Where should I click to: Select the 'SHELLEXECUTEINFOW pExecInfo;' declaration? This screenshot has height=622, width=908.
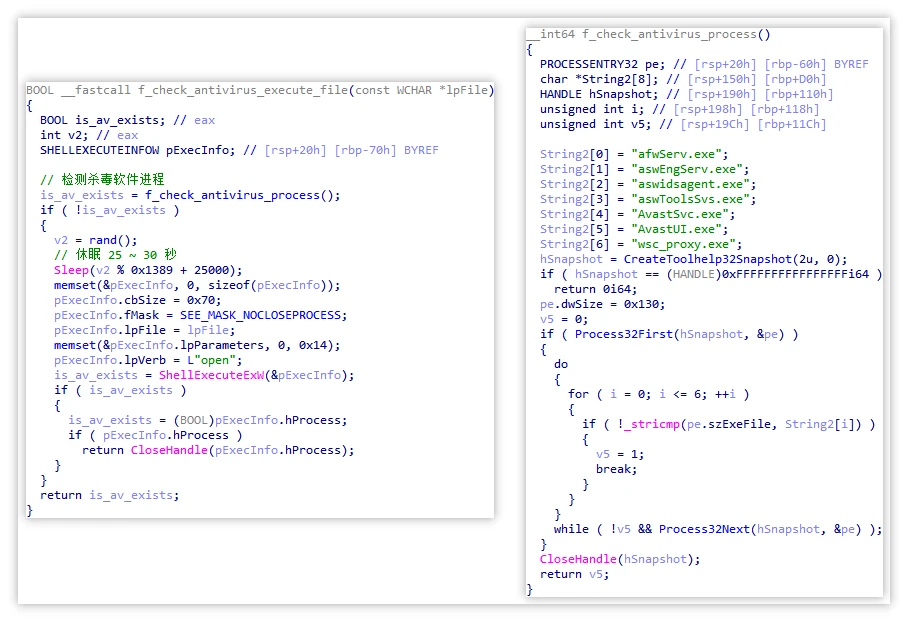tap(138, 150)
